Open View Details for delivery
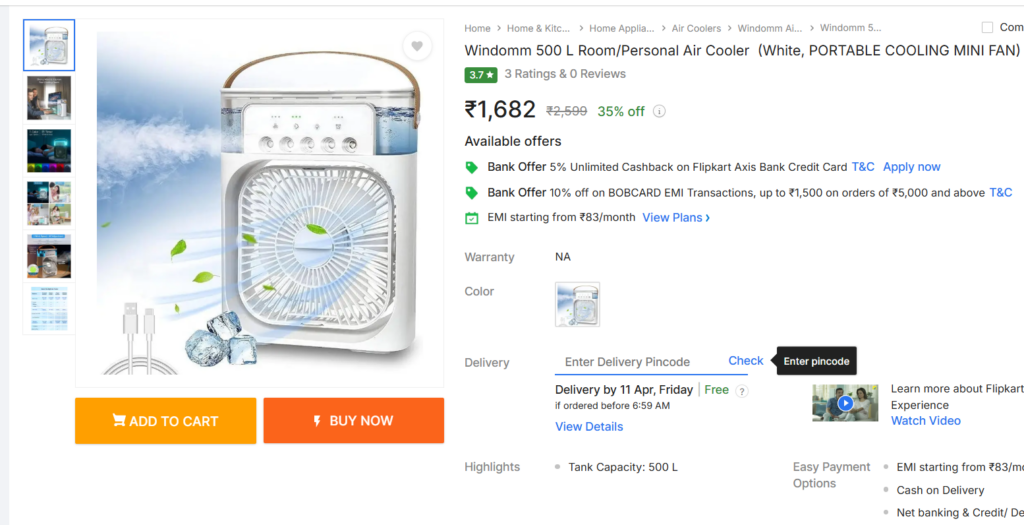This screenshot has width=1024, height=525. (589, 427)
